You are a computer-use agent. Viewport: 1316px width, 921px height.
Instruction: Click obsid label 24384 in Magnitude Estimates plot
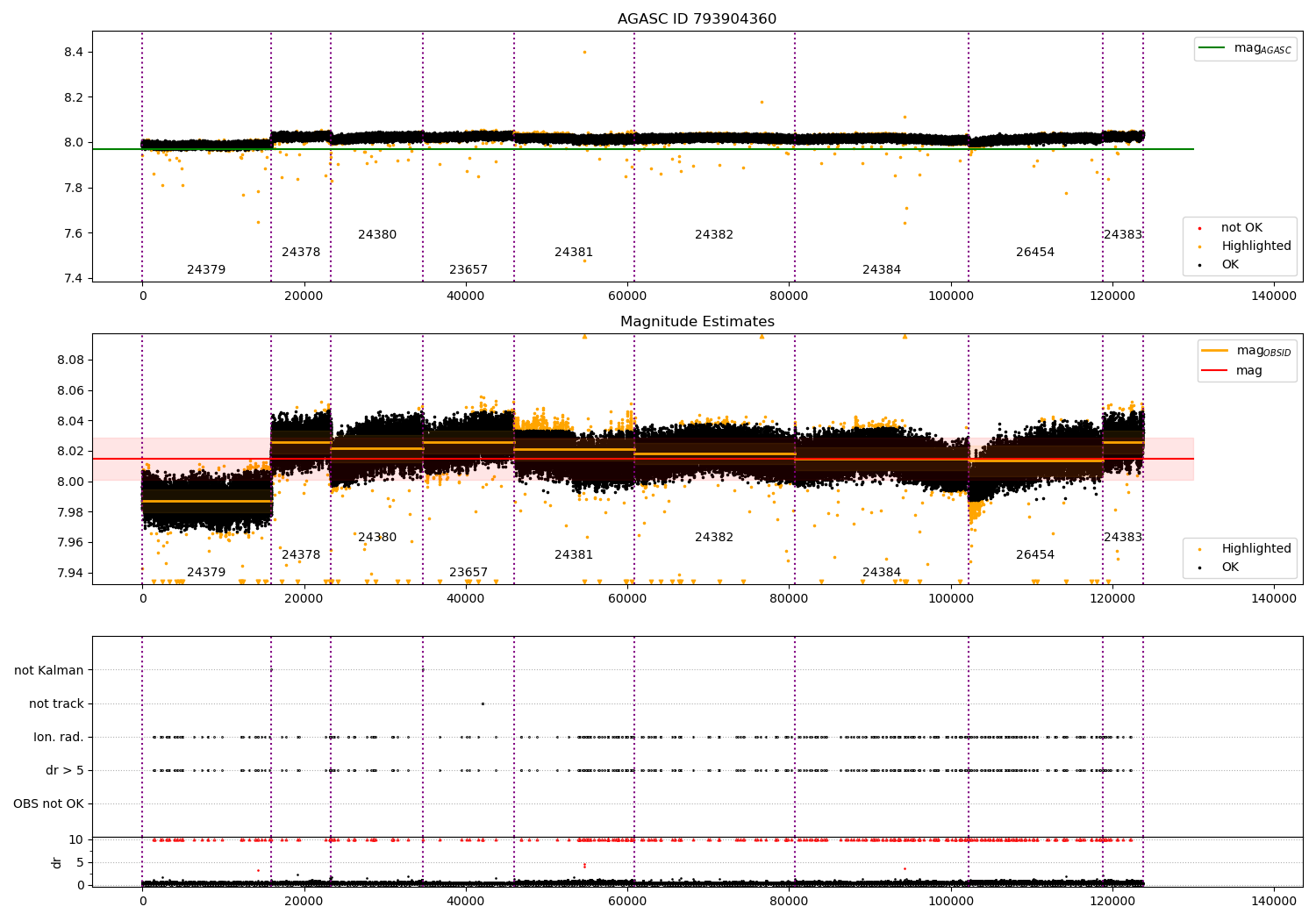(882, 572)
